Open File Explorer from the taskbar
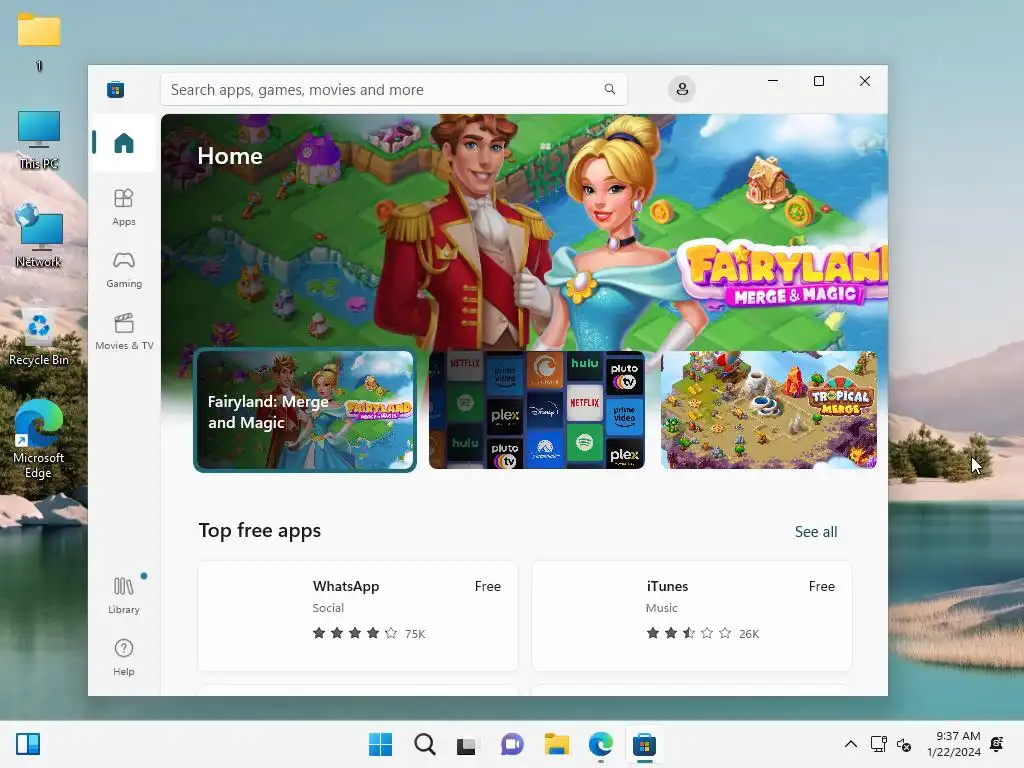The image size is (1024, 768). point(556,744)
